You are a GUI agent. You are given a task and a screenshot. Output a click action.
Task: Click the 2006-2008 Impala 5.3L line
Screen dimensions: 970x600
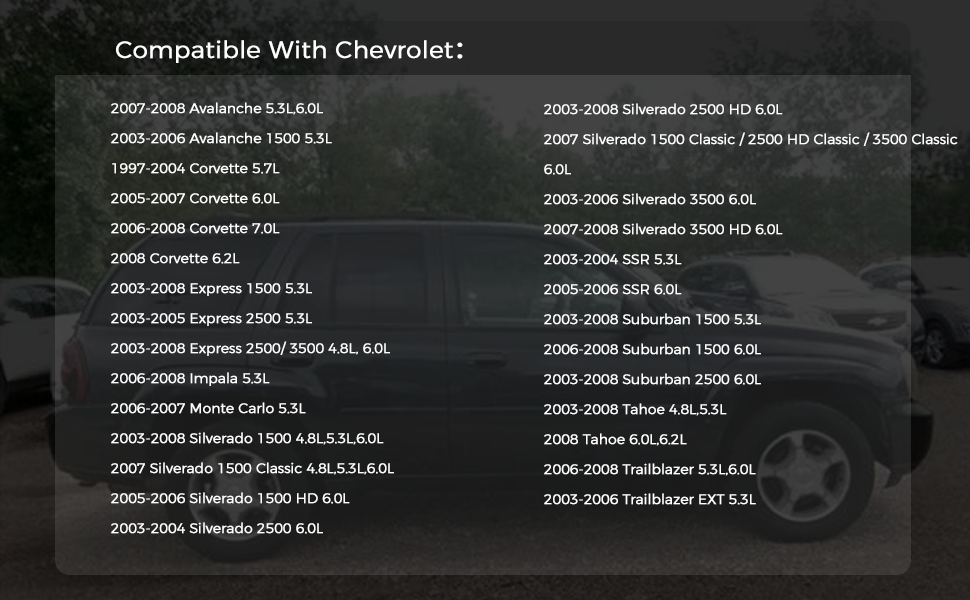click(190, 379)
